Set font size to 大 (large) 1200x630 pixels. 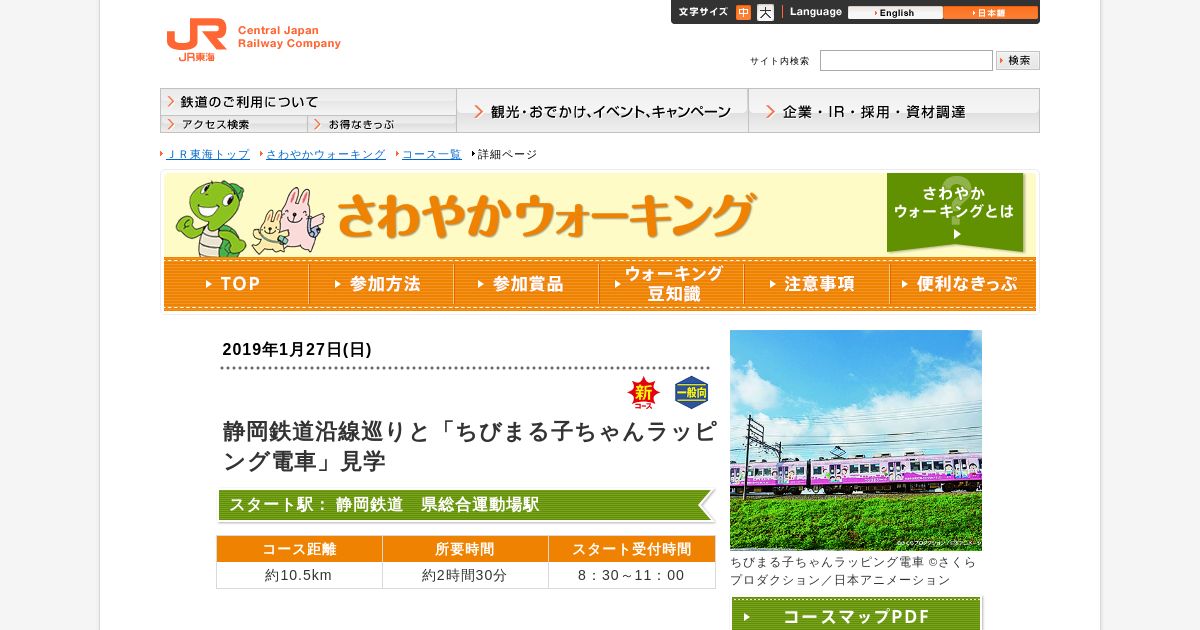765,13
